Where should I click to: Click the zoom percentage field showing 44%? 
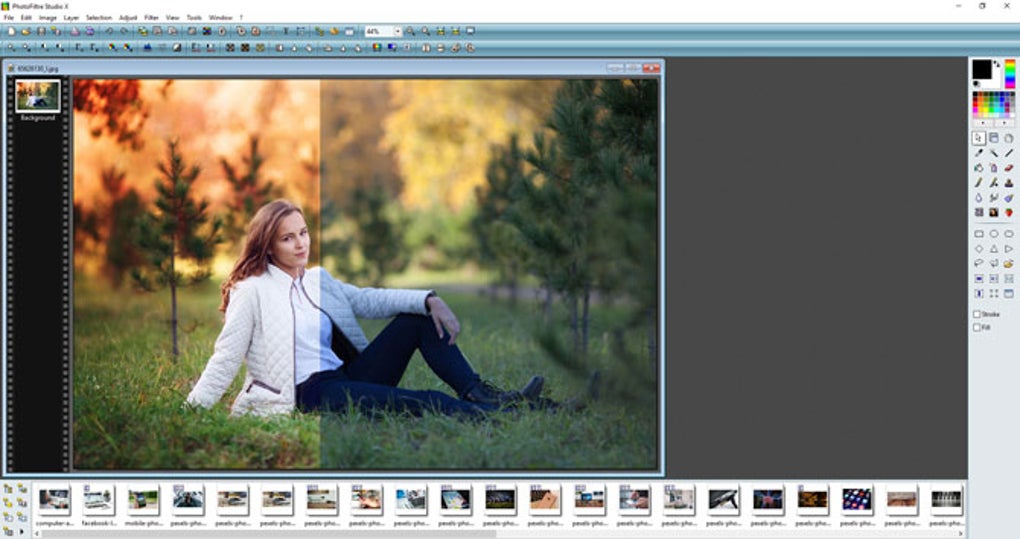[x=379, y=31]
